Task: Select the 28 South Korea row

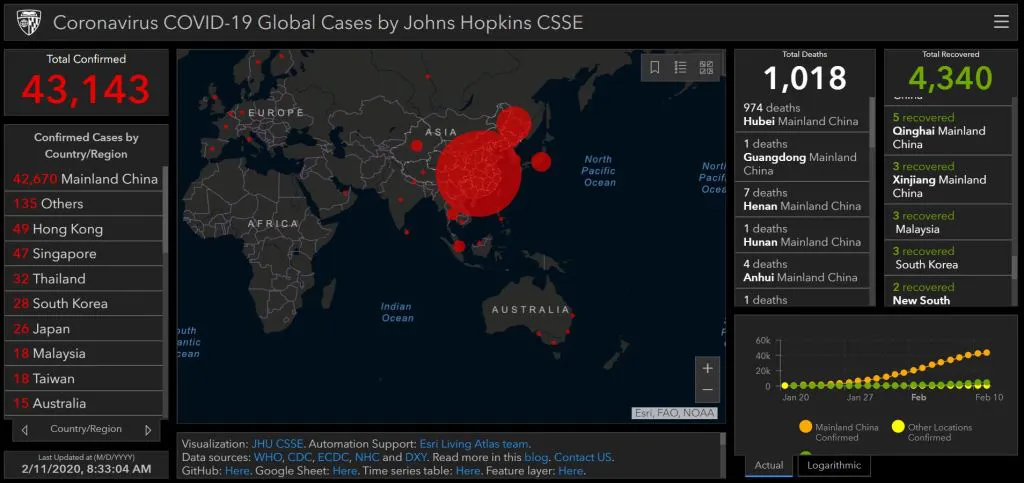Action: (84, 304)
